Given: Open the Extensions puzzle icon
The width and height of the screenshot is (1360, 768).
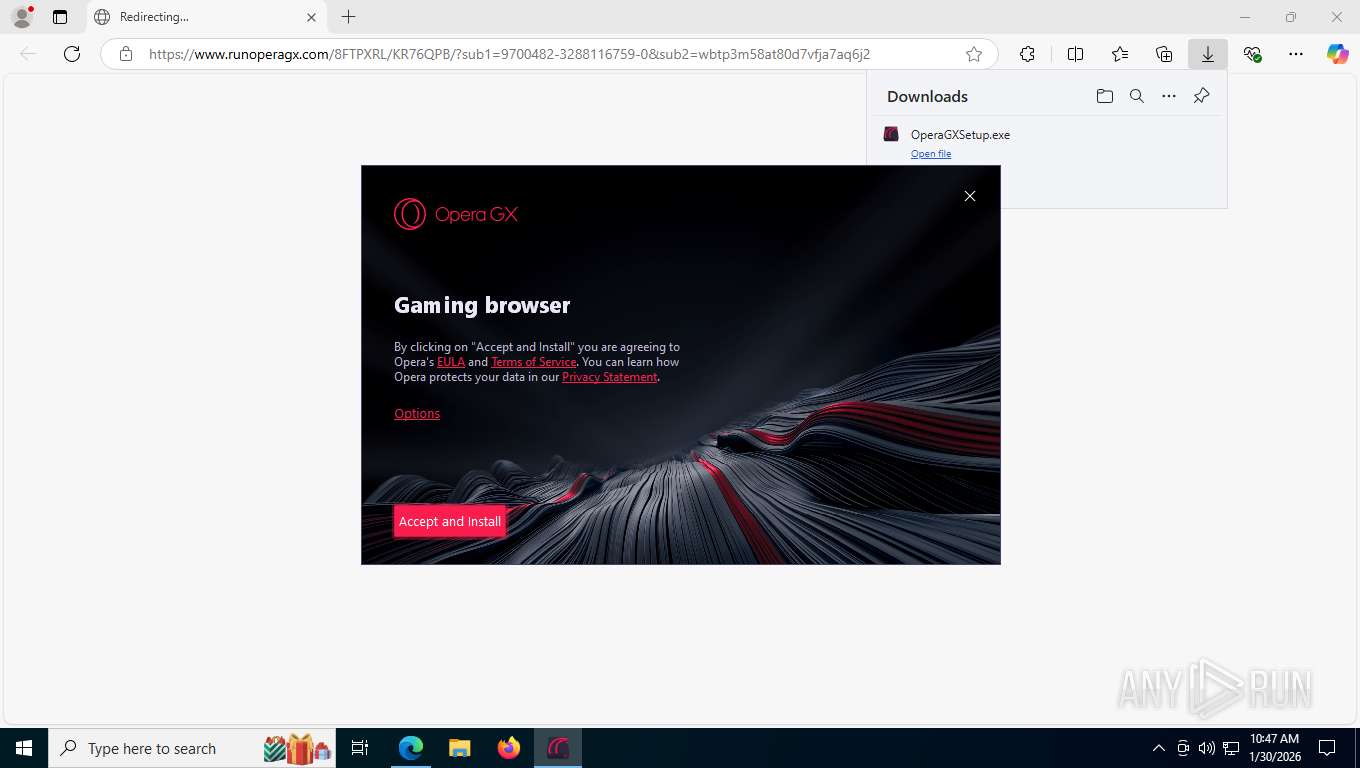Looking at the screenshot, I should [x=1027, y=54].
